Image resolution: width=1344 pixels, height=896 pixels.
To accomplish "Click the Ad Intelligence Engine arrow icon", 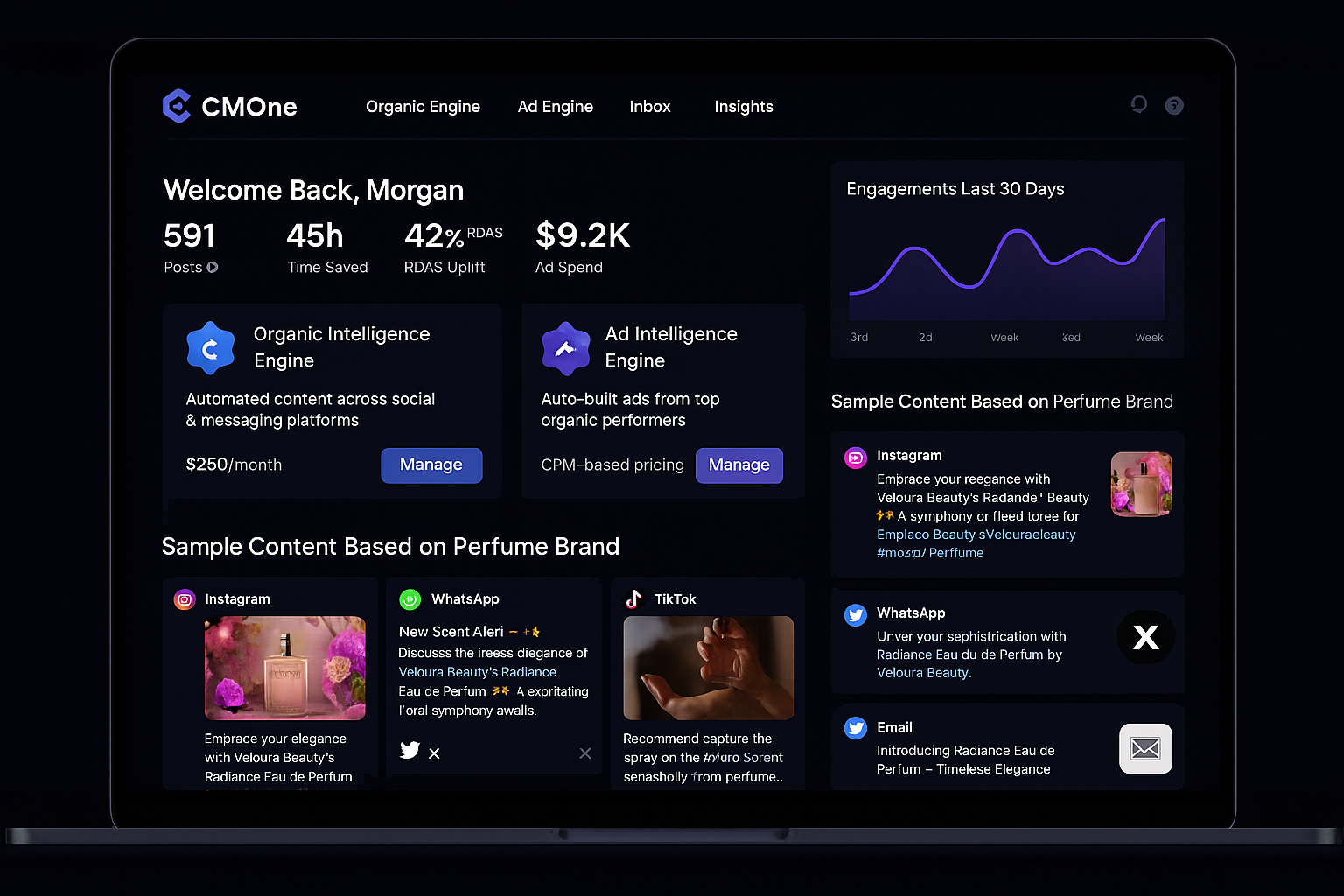I will pos(565,348).
